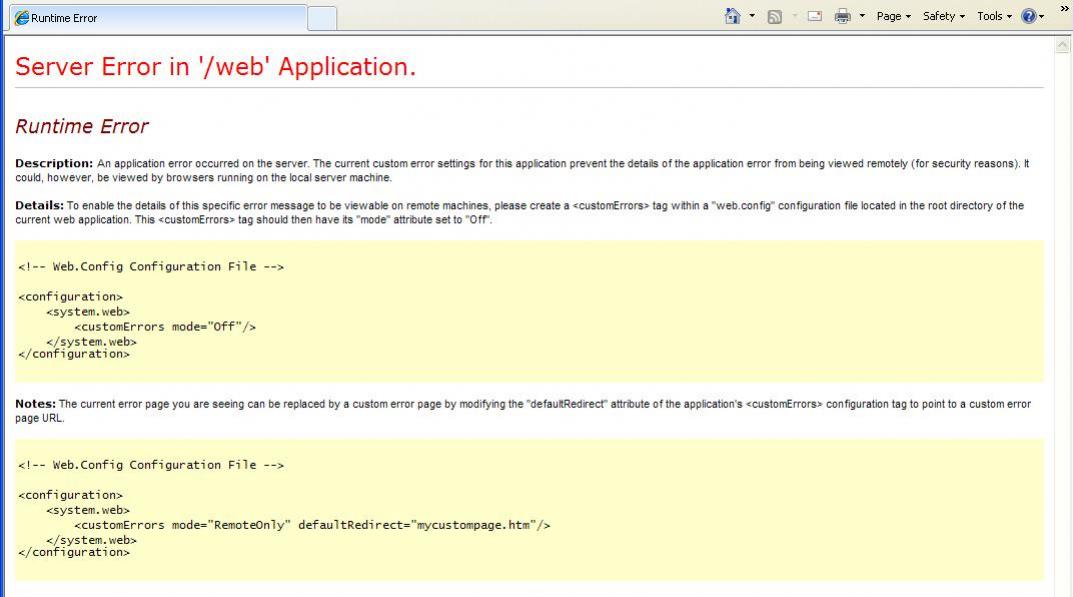Click the first 'Web.Config Configuration File' comment
The width and height of the screenshot is (1073, 597).
click(151, 266)
